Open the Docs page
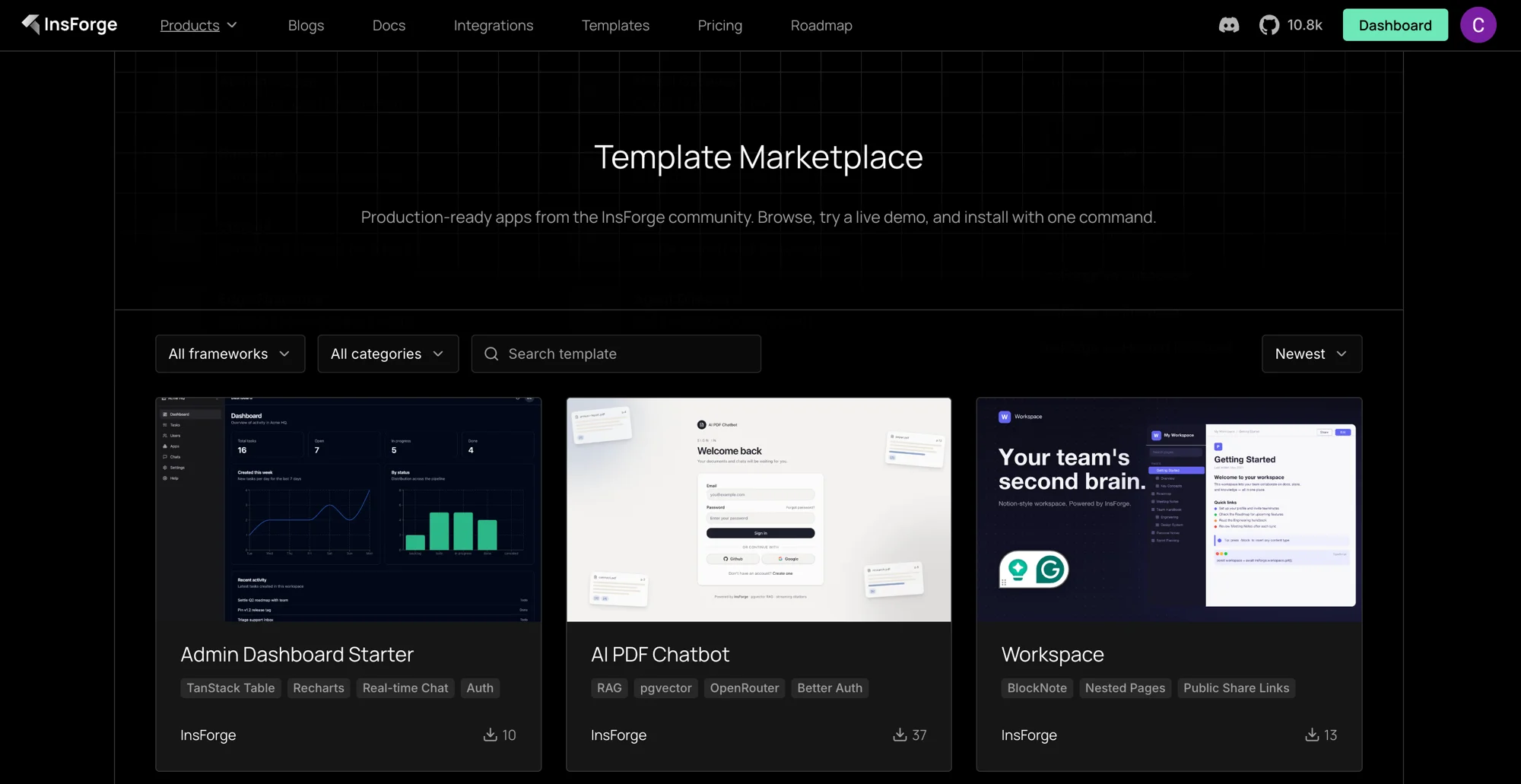The width and height of the screenshot is (1521, 784). click(x=389, y=25)
